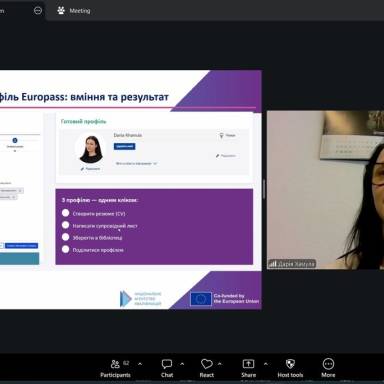Expand the React options chevron
Image resolution: width=384 pixels, height=384 pixels.
(220, 364)
